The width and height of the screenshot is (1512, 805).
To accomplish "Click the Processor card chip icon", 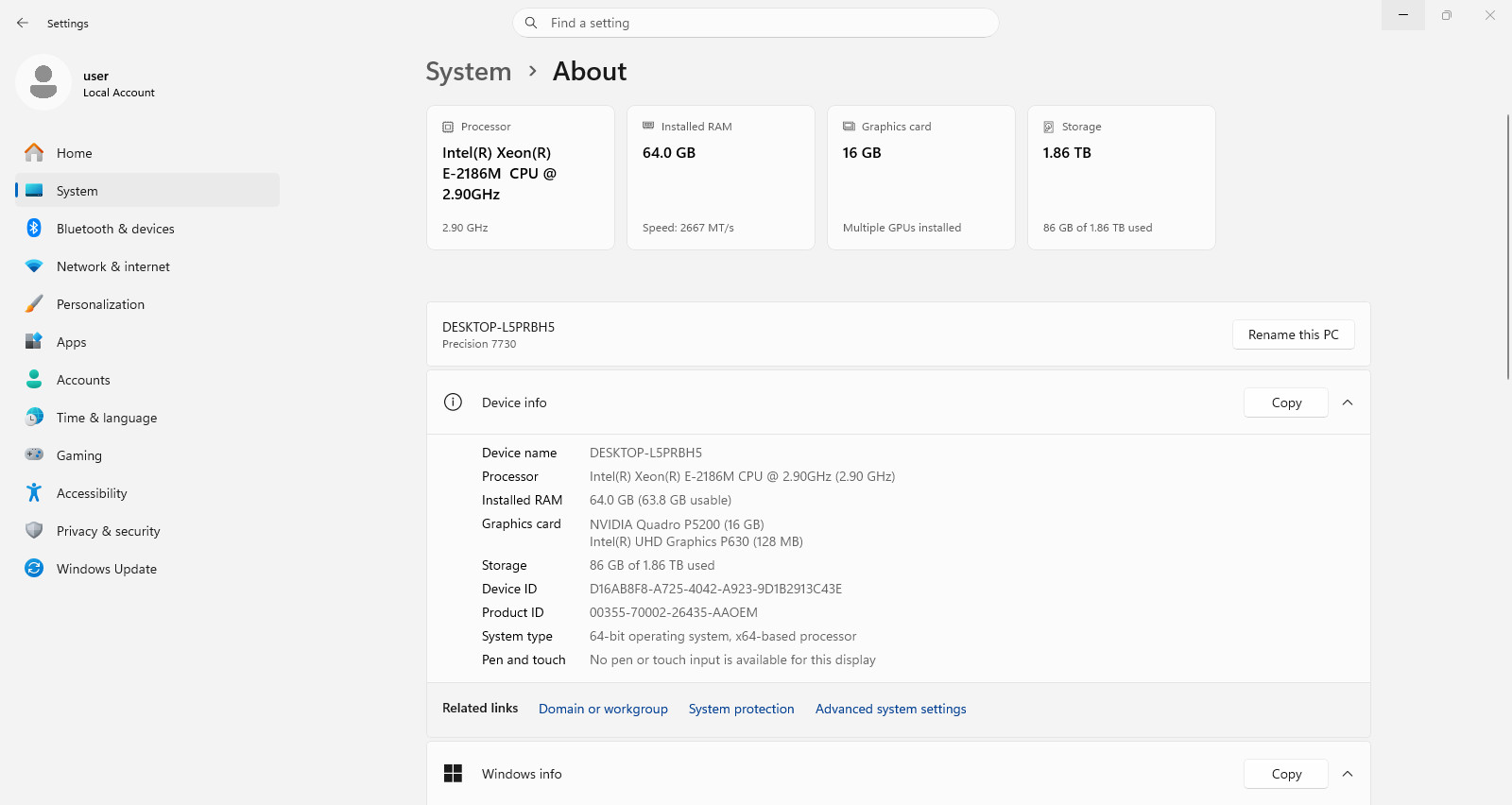I will tap(448, 127).
